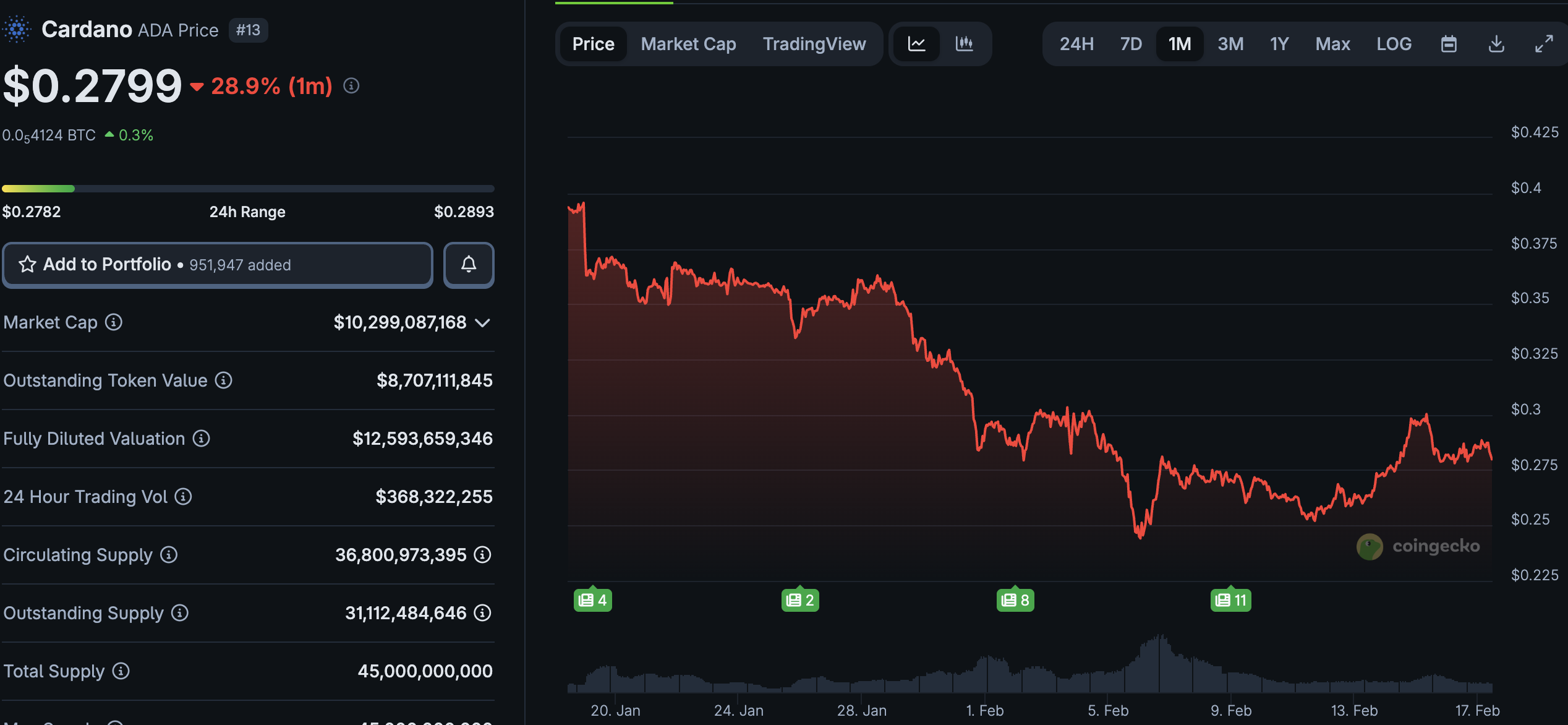Click the $0.2893 range high value
Image resolution: width=1568 pixels, height=725 pixels.
(464, 212)
